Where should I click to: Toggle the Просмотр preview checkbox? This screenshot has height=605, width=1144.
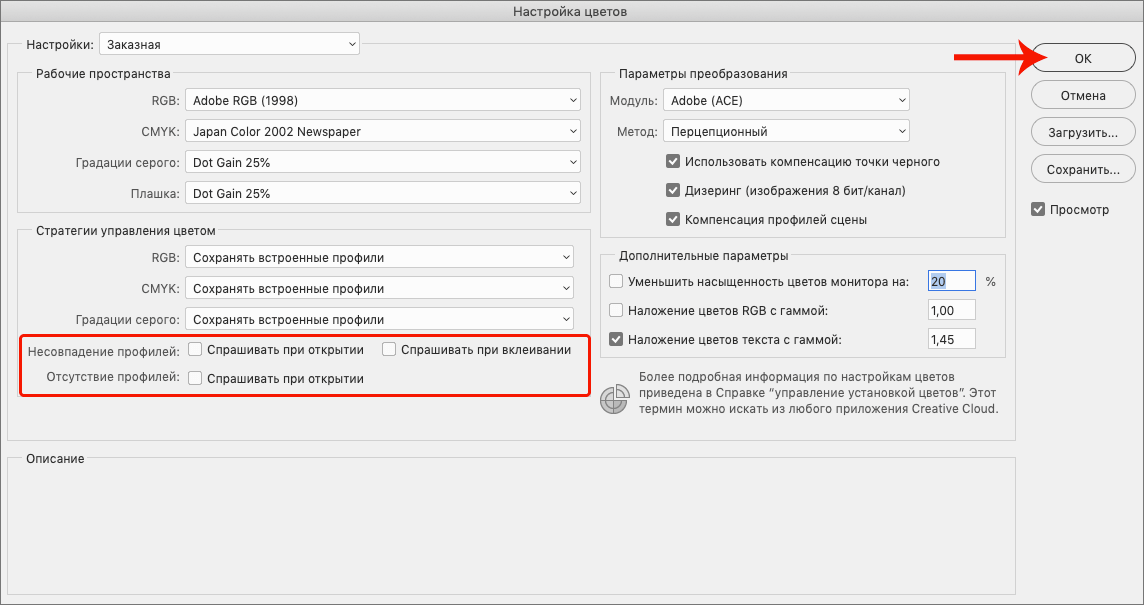[x=1038, y=210]
